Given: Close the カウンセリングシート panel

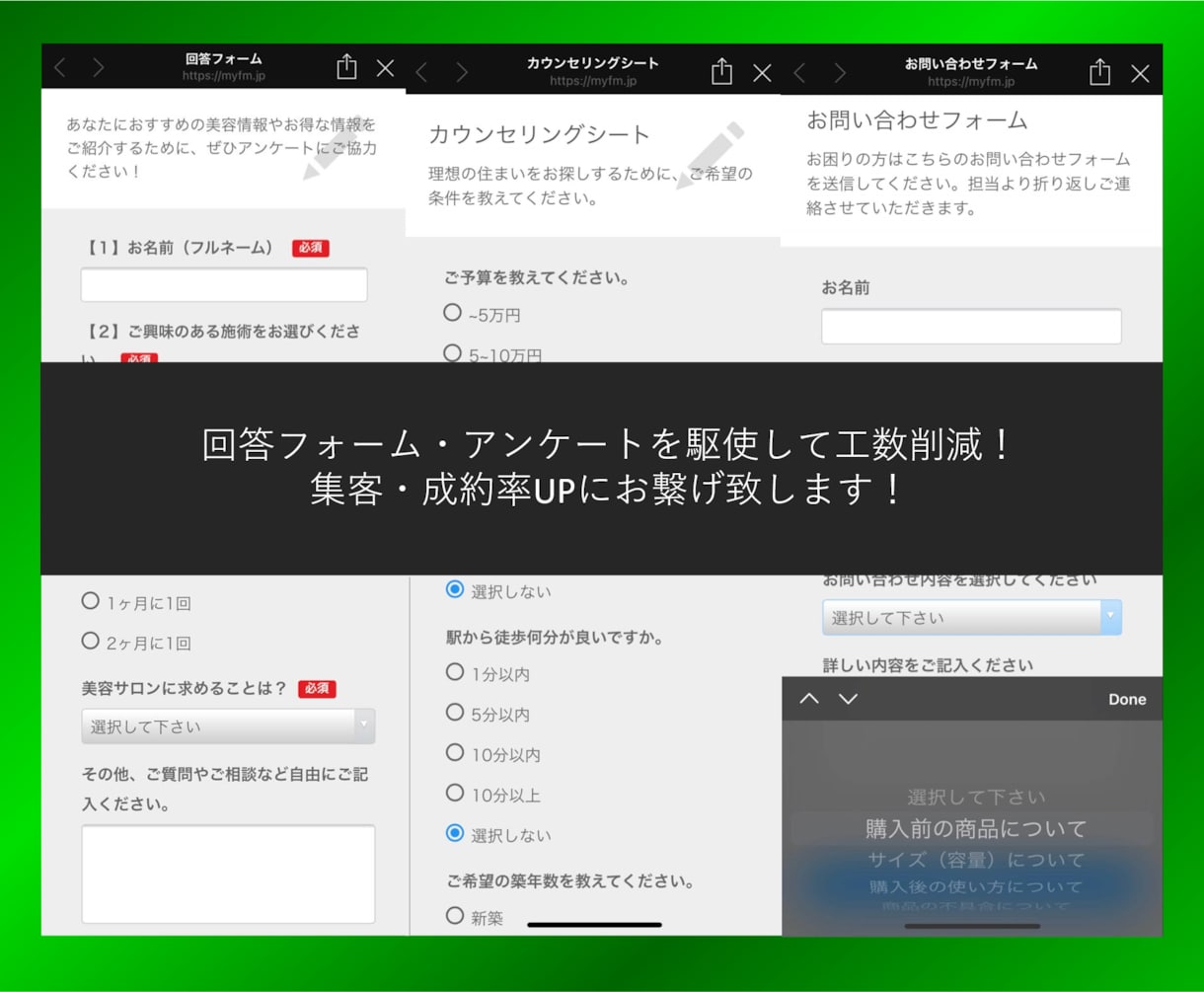Looking at the screenshot, I should 763,73.
